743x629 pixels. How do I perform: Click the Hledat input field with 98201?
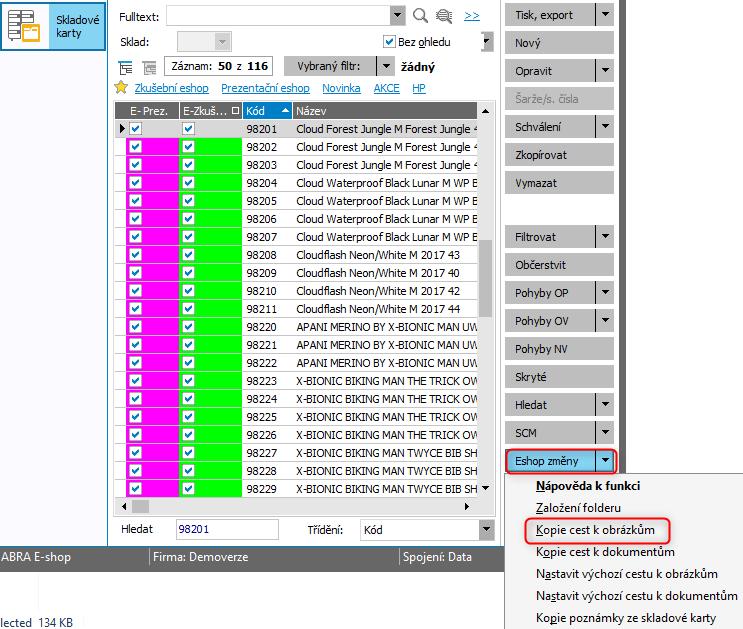pyautogui.click(x=227, y=529)
